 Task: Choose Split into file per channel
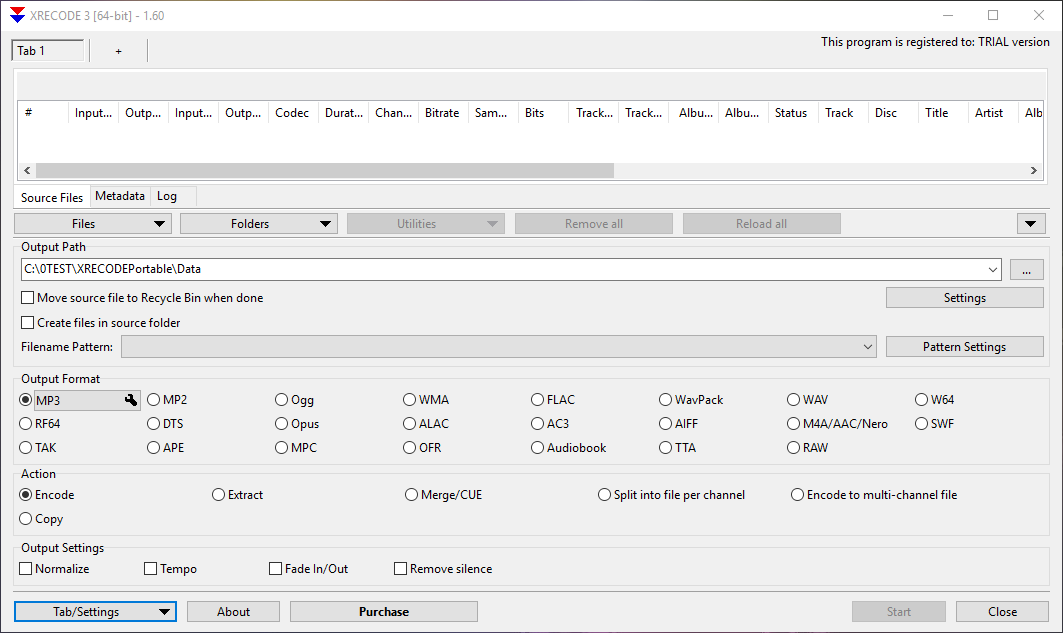[604, 495]
